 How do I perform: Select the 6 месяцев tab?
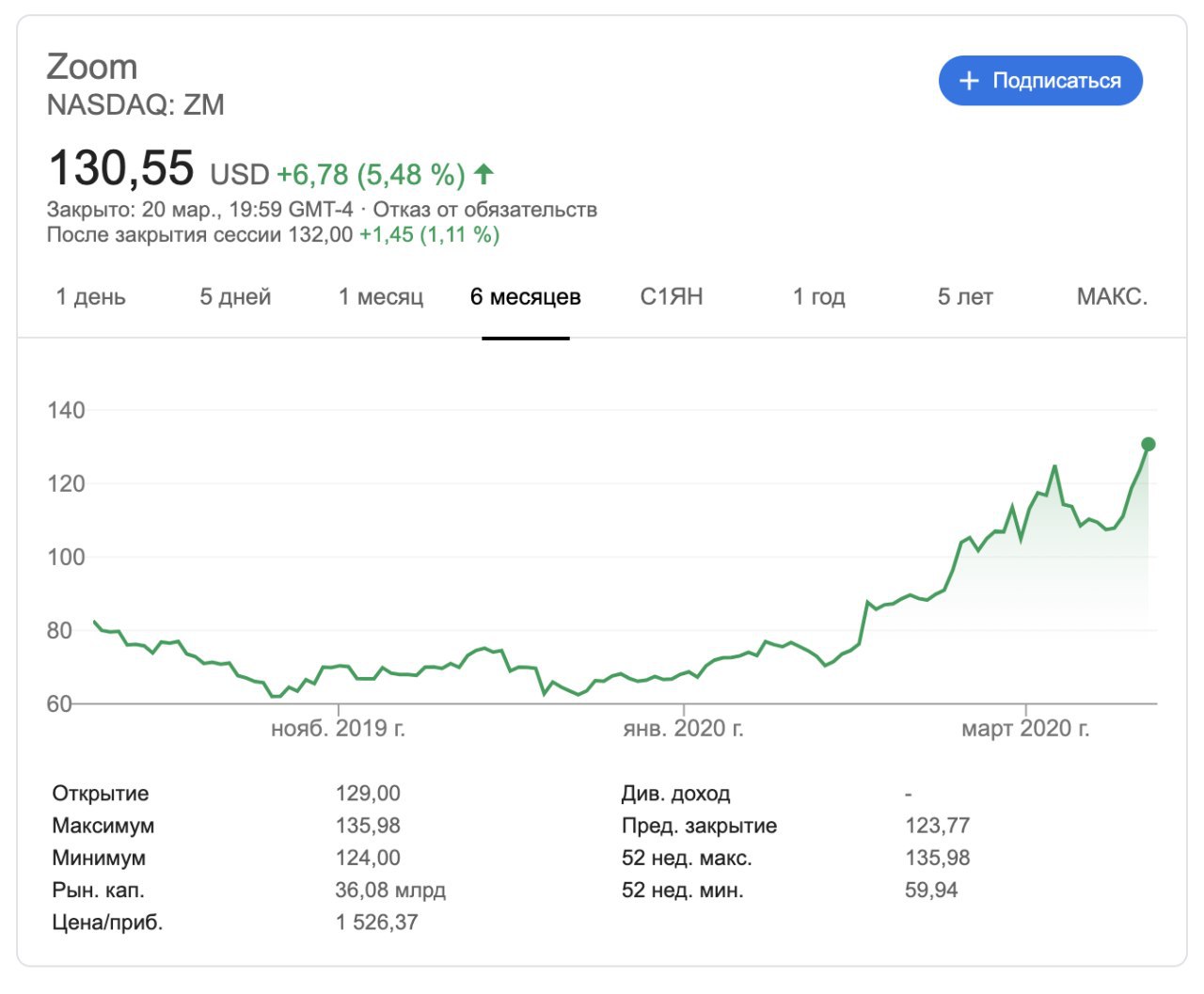tap(526, 297)
